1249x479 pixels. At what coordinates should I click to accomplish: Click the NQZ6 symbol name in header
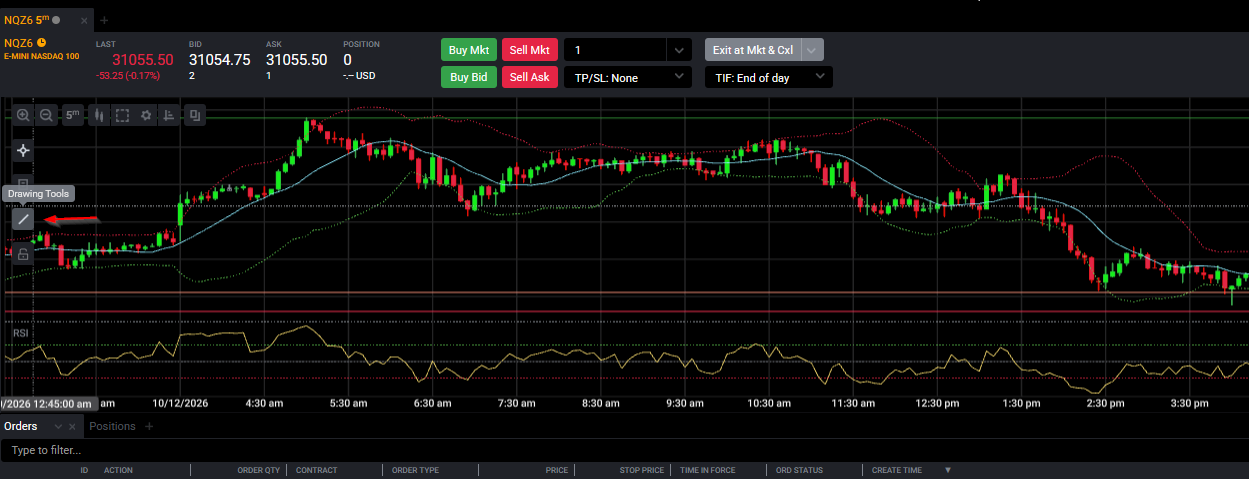pos(18,43)
